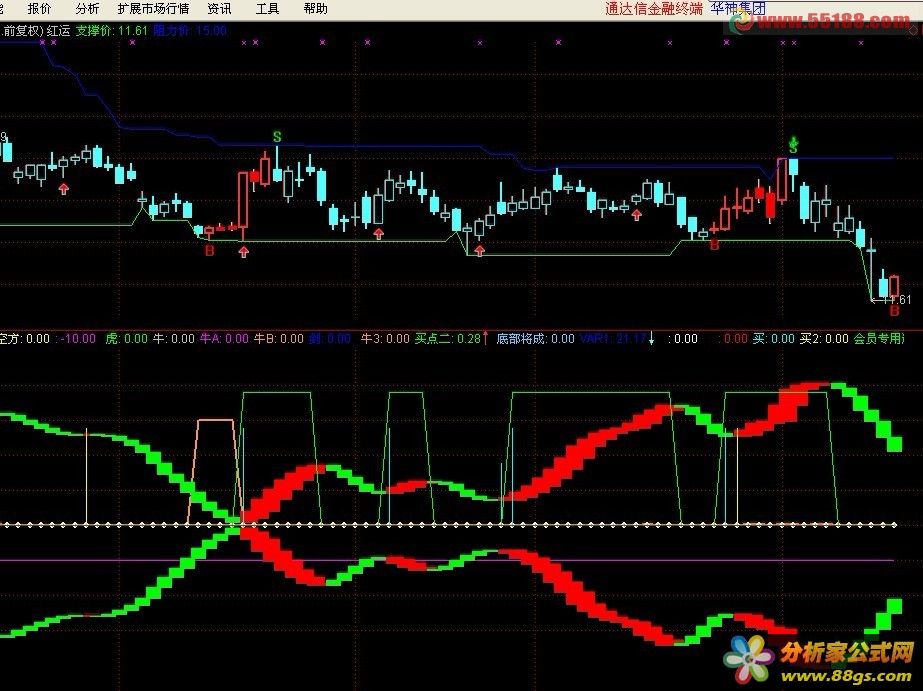The height and width of the screenshot is (691, 923).
Task: Click the -10.00 indicator value
Action: (x=78, y=338)
